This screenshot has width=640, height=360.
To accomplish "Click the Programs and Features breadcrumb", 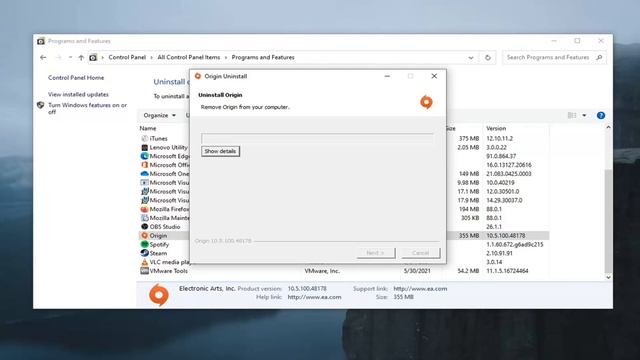I will tap(263, 58).
